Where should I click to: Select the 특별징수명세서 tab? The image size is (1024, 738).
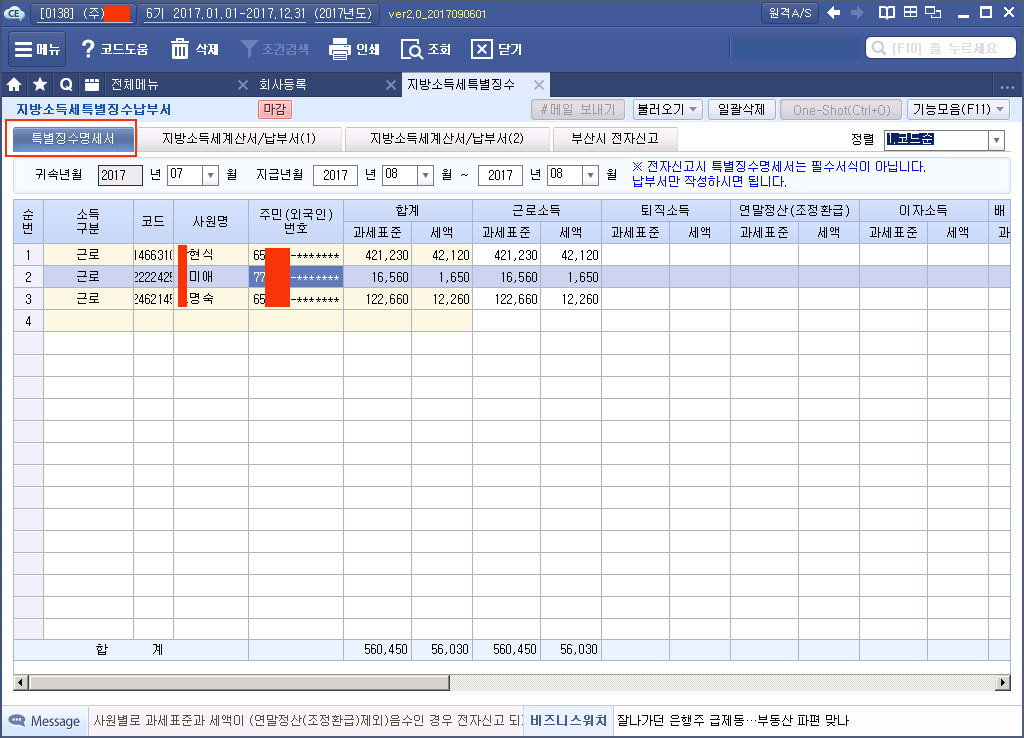coord(73,138)
